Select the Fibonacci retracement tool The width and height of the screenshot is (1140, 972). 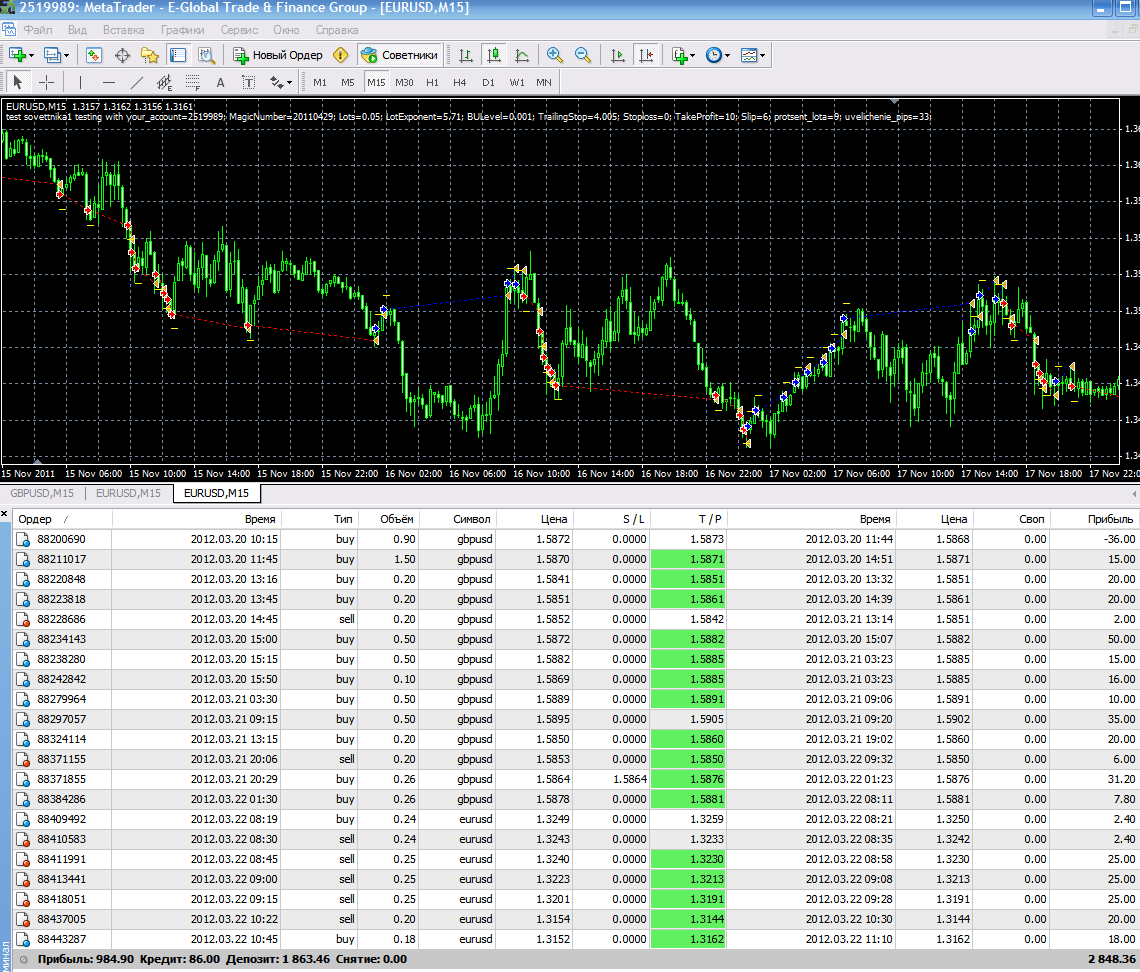click(193, 82)
